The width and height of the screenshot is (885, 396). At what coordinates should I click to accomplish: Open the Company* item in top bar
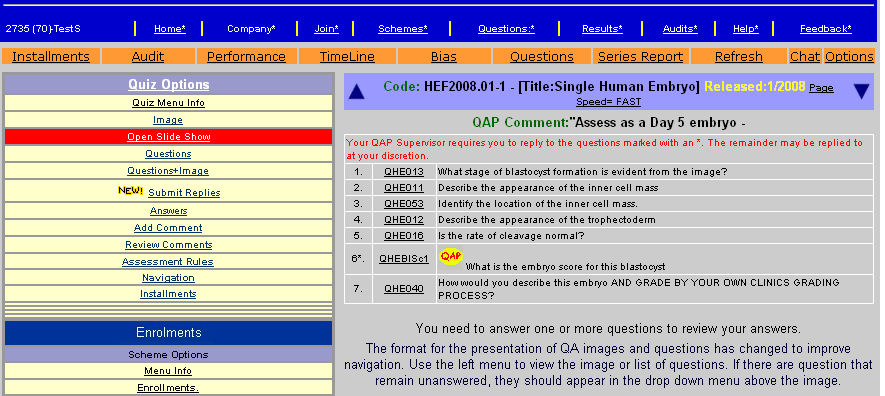point(251,29)
